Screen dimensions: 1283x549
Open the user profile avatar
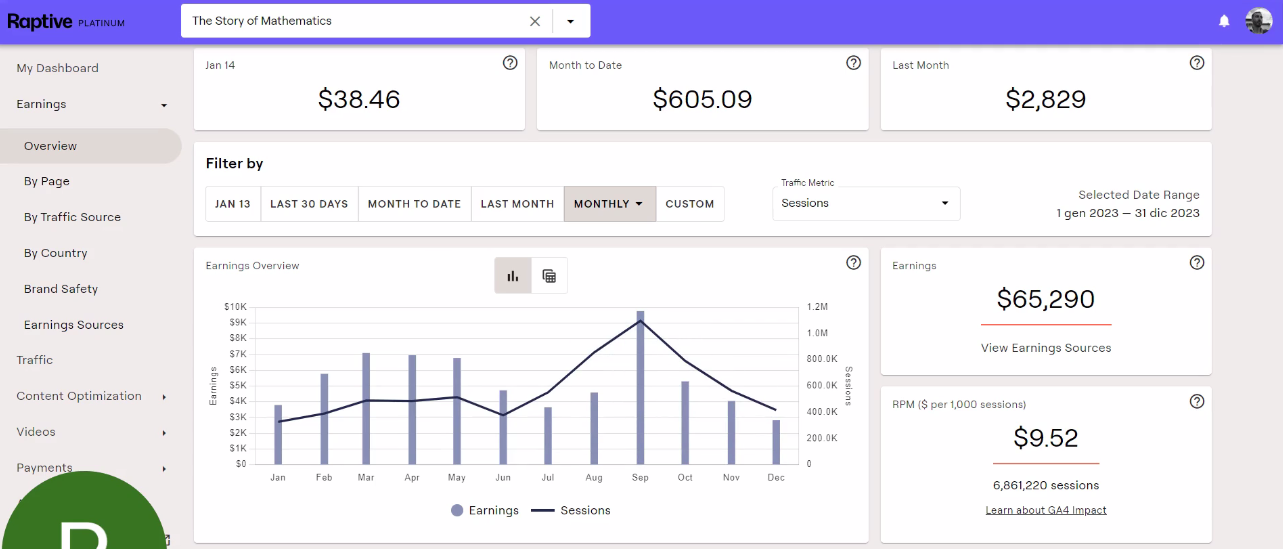point(1258,20)
